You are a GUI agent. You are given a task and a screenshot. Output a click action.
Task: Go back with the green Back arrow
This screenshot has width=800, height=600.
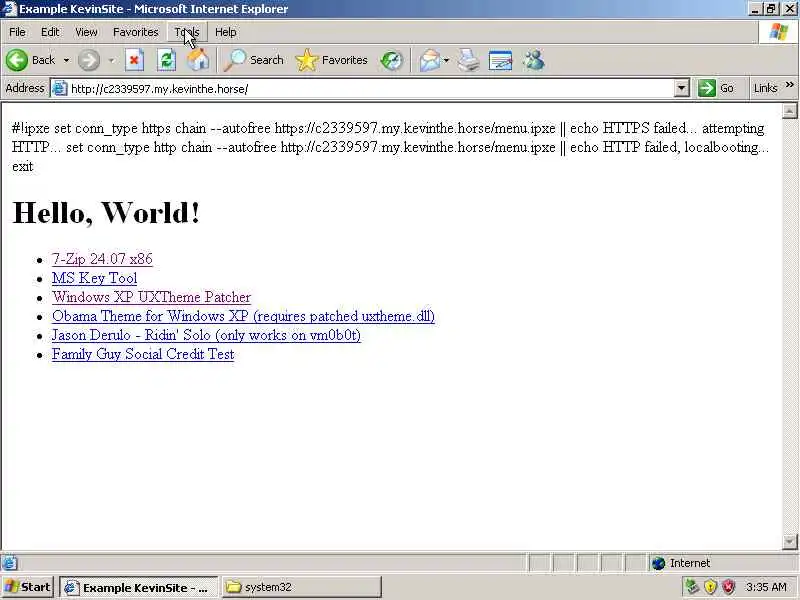tap(30, 60)
